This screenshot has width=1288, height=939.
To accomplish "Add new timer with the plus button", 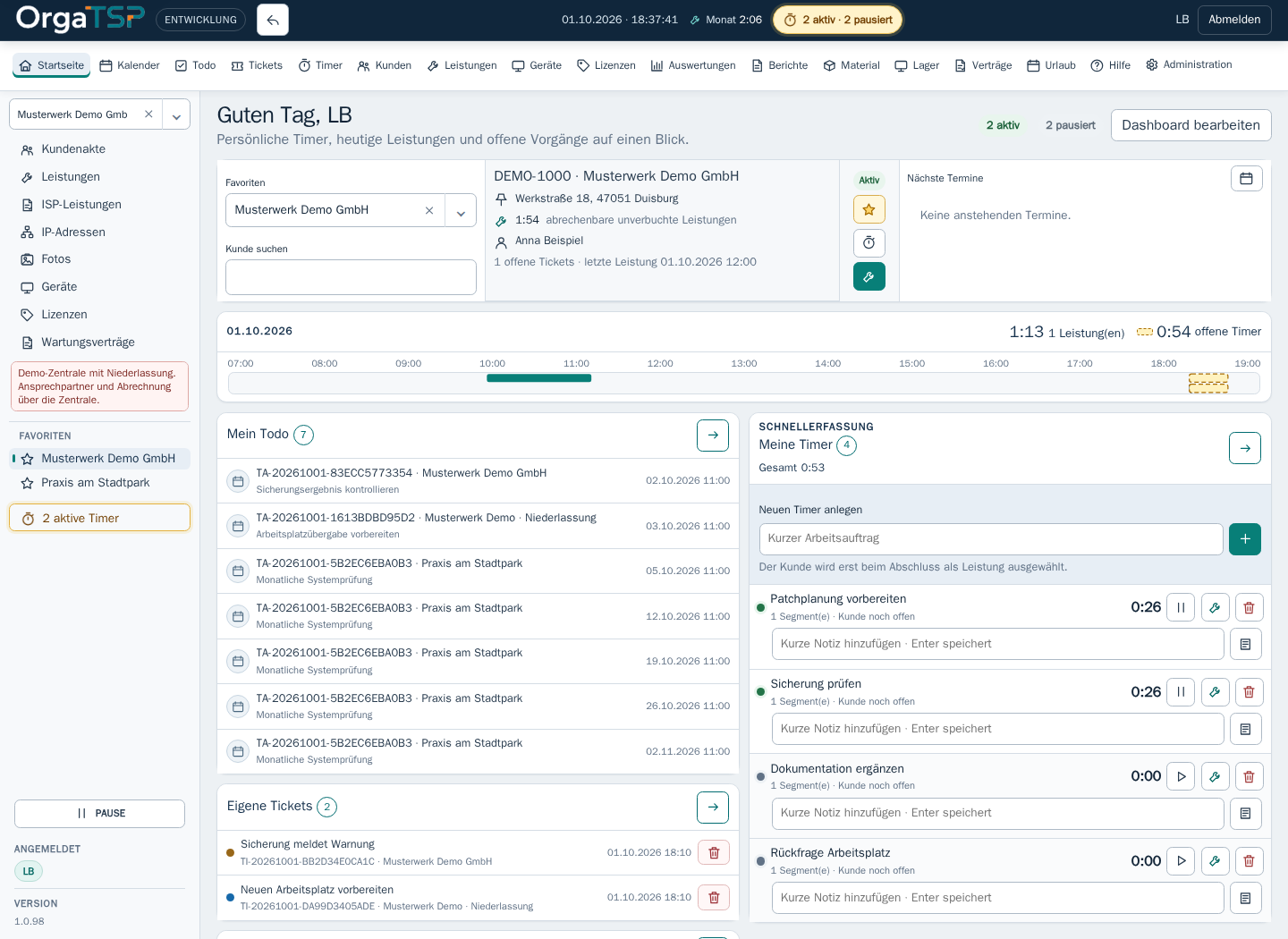I will tap(1245, 539).
